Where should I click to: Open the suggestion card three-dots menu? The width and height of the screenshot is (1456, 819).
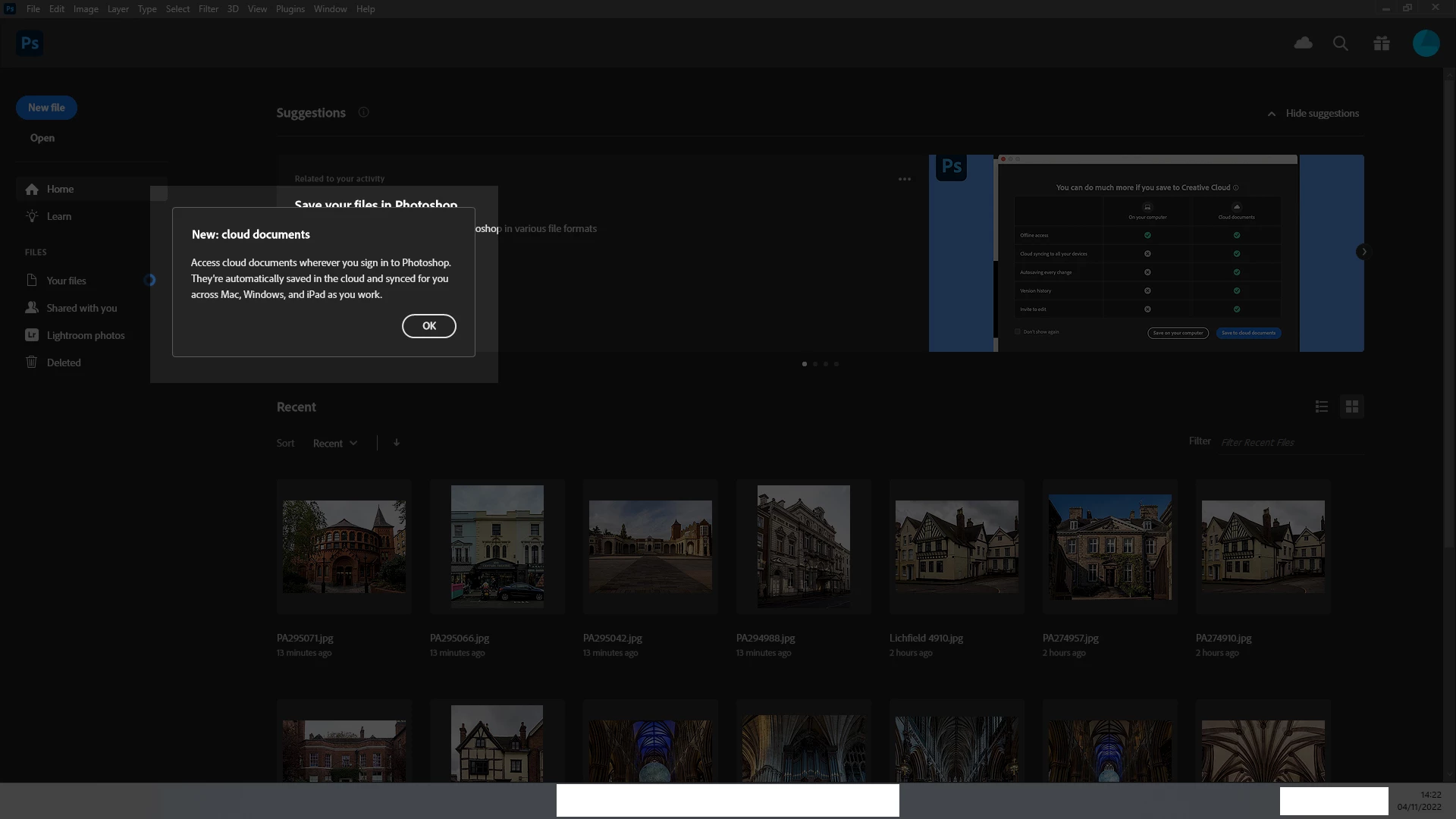[904, 180]
